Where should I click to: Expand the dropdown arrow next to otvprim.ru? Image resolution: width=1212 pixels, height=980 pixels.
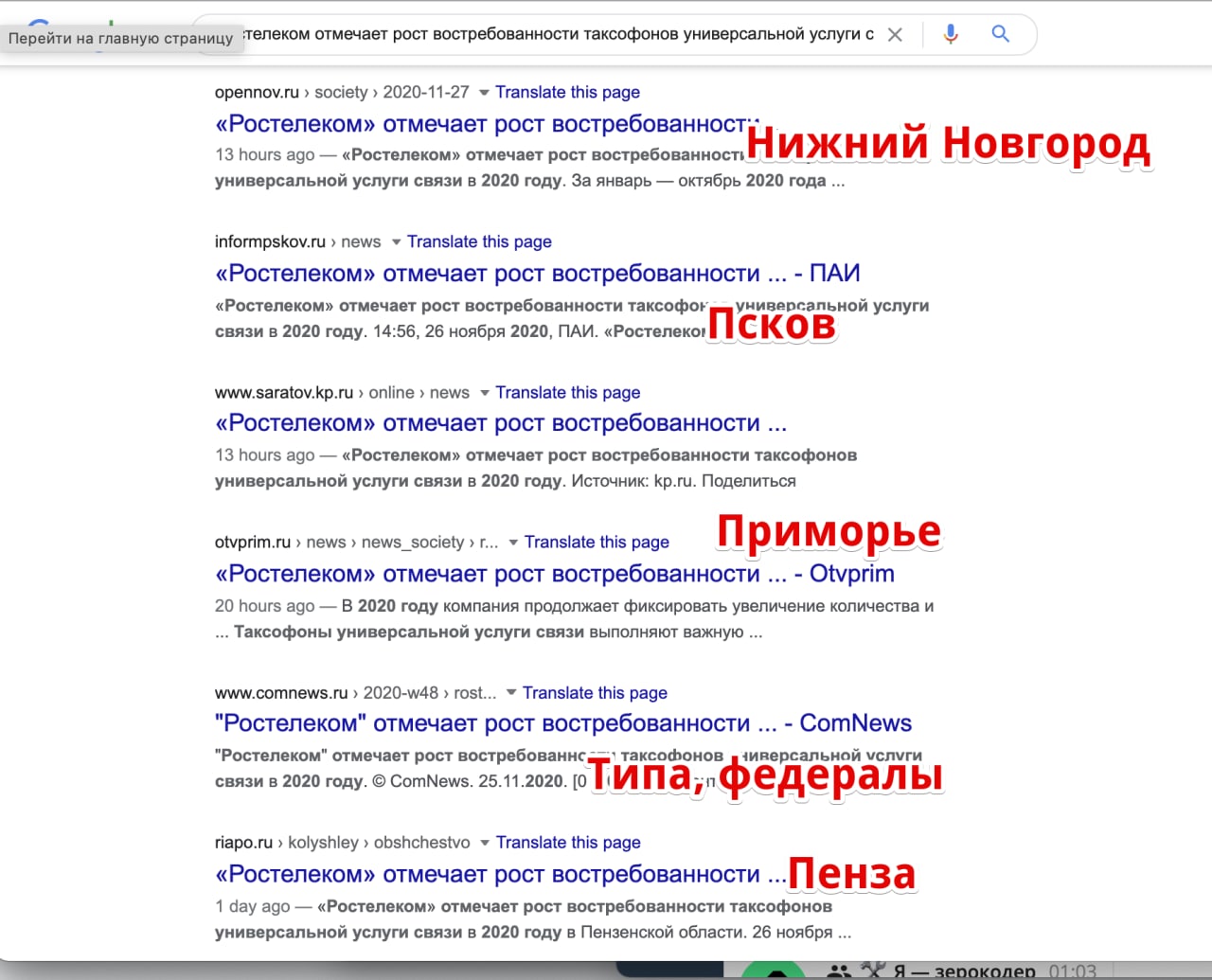pyautogui.click(x=513, y=543)
